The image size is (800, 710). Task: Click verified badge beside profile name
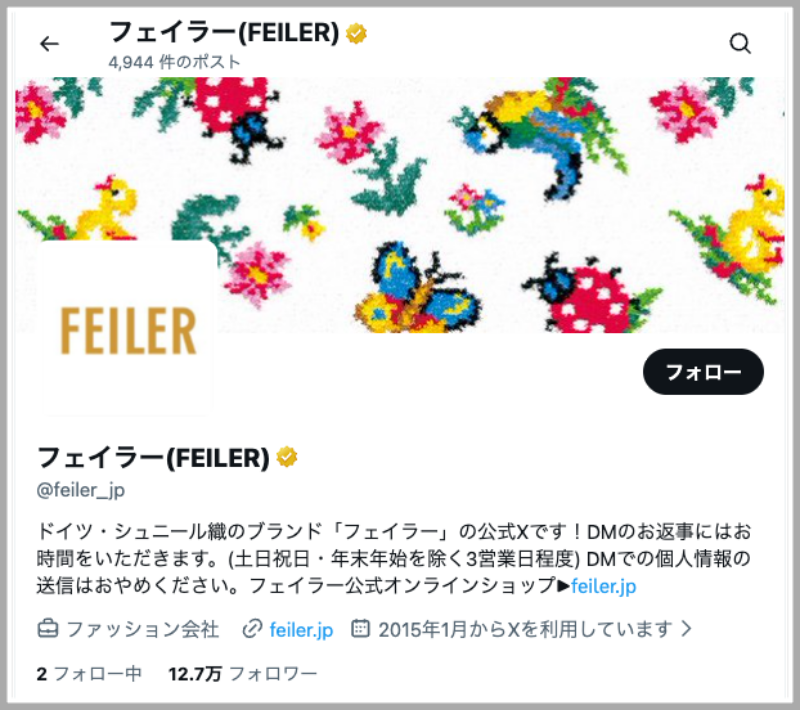pyautogui.click(x=287, y=457)
